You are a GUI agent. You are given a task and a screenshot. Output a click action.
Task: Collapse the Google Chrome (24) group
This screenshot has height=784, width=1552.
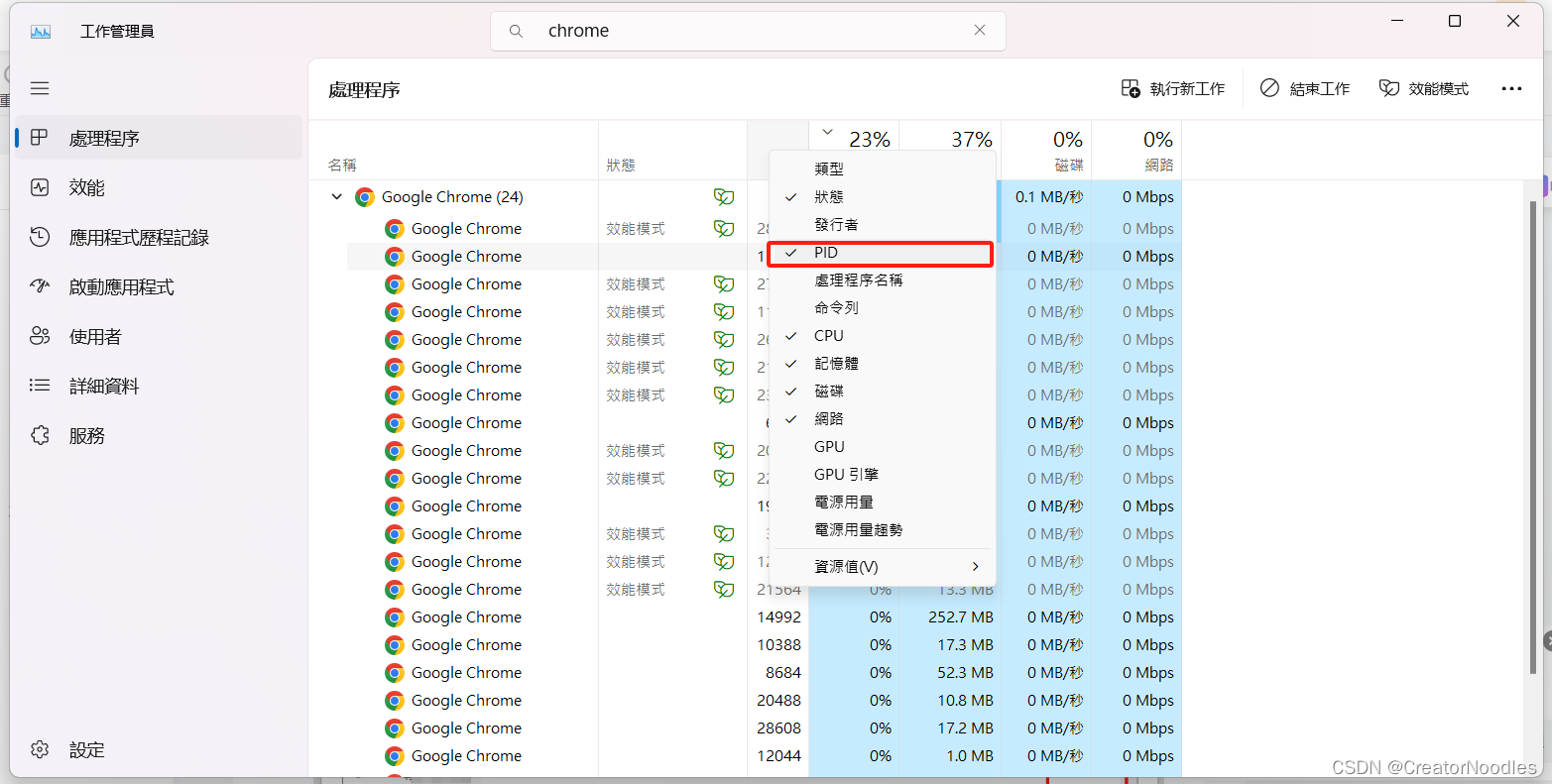(x=337, y=197)
